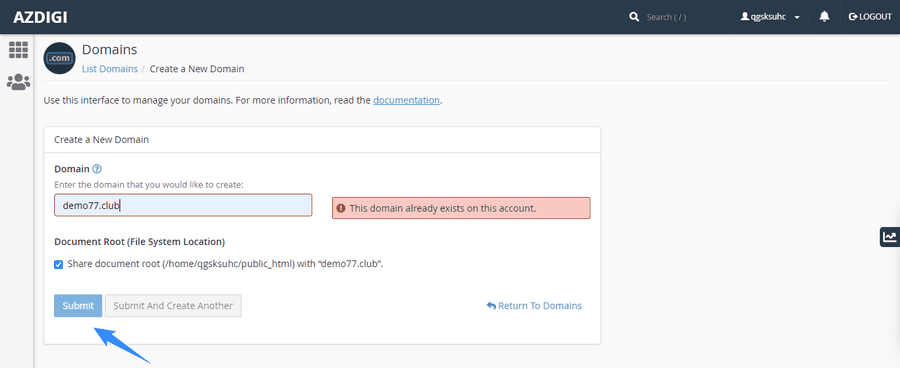Click the Domain help question icon

tap(97, 169)
